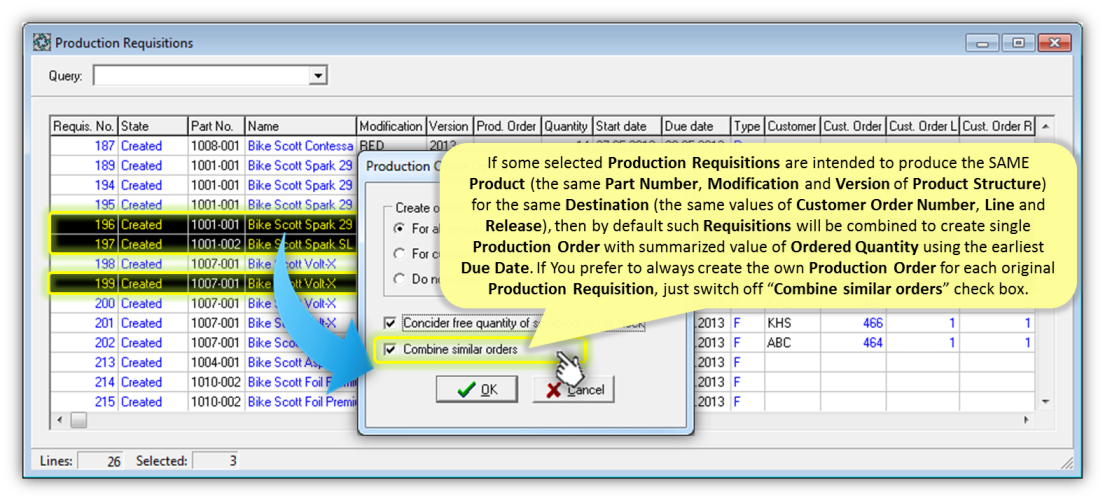Screen dimensions: 1105x501
Task: Click the Cust. Order R column header
Action: pos(997,126)
